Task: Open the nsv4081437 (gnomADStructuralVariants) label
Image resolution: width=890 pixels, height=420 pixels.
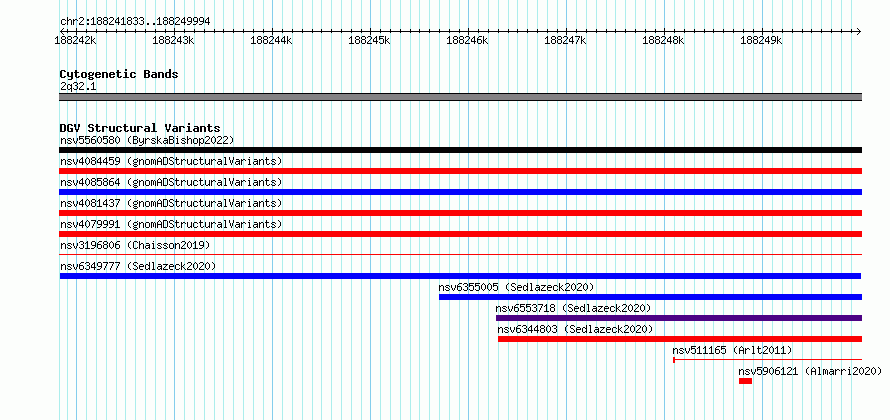Action: tap(171, 203)
